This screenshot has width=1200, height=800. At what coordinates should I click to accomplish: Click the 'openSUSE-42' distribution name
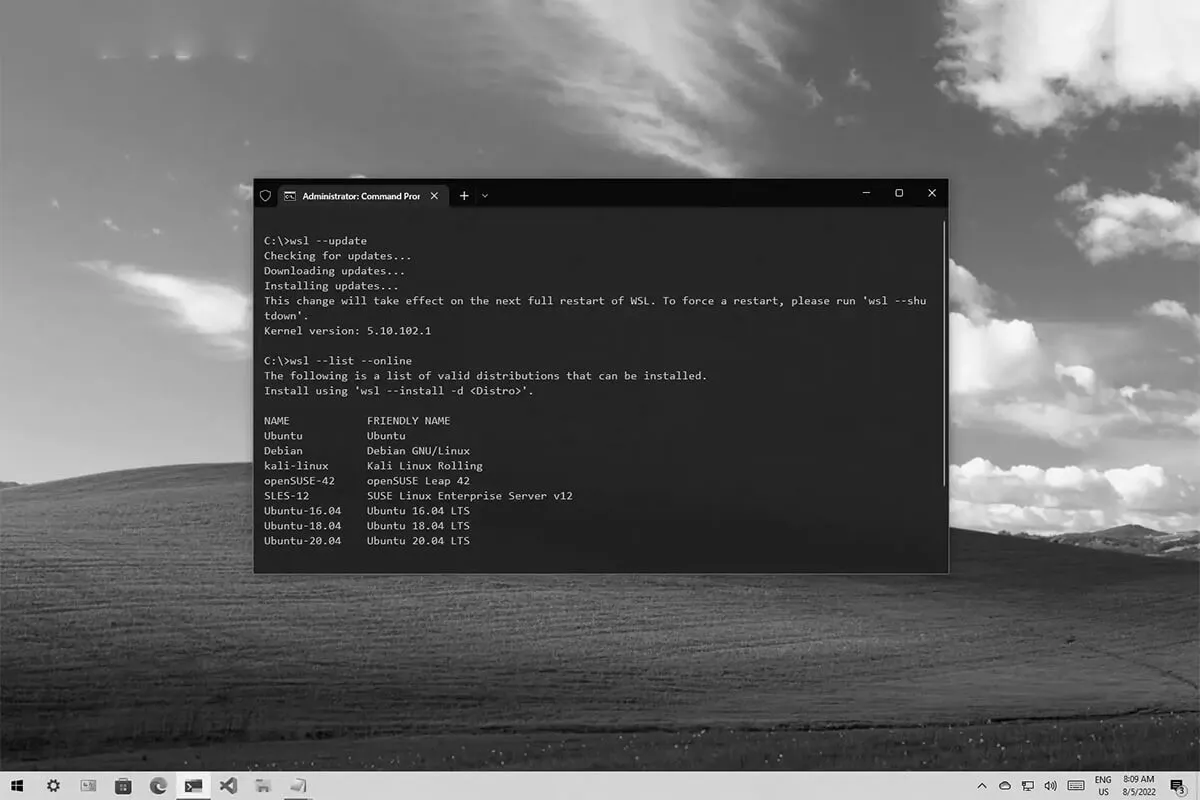[299, 481]
